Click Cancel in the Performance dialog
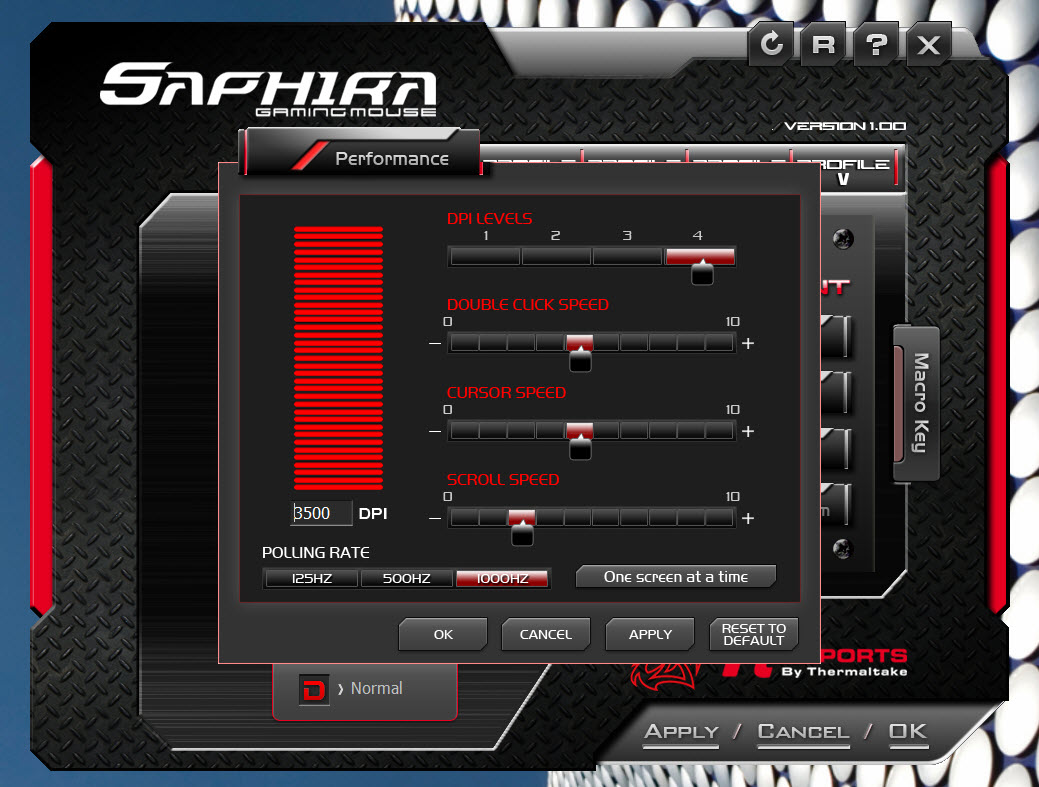This screenshot has height=787, width=1039. tap(546, 634)
